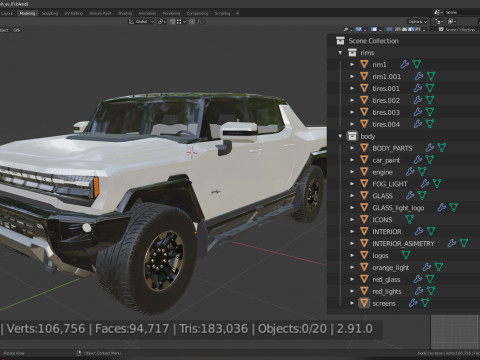This screenshot has height=360, width=480.
Task: Click the red_lights green mesh data icon
Action: tap(431, 291)
